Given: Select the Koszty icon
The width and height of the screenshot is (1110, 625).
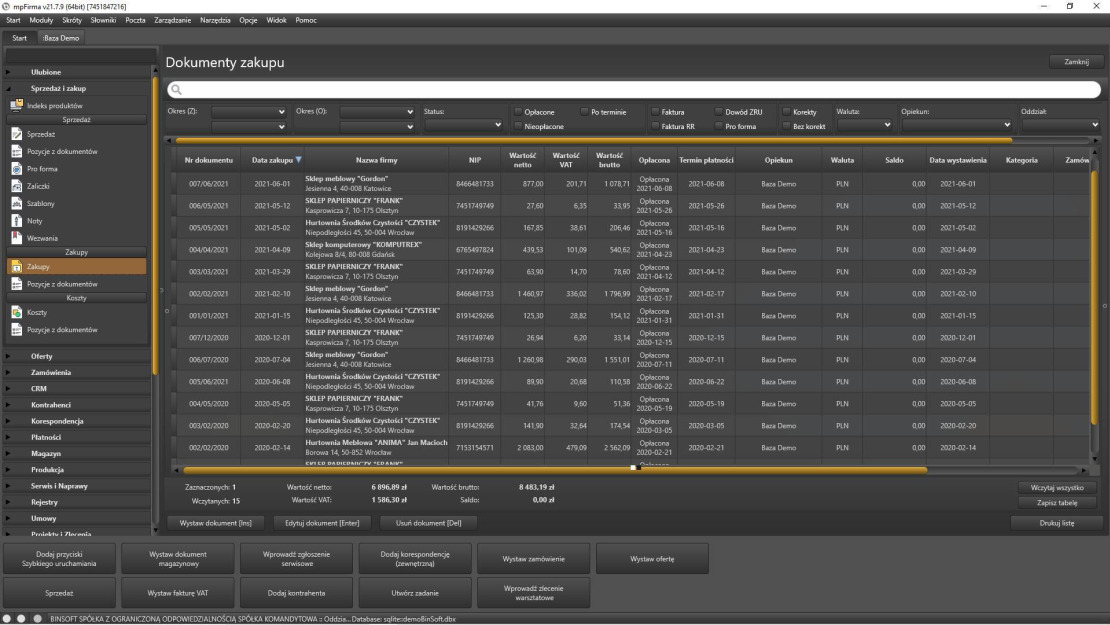Looking at the screenshot, I should coord(16,312).
